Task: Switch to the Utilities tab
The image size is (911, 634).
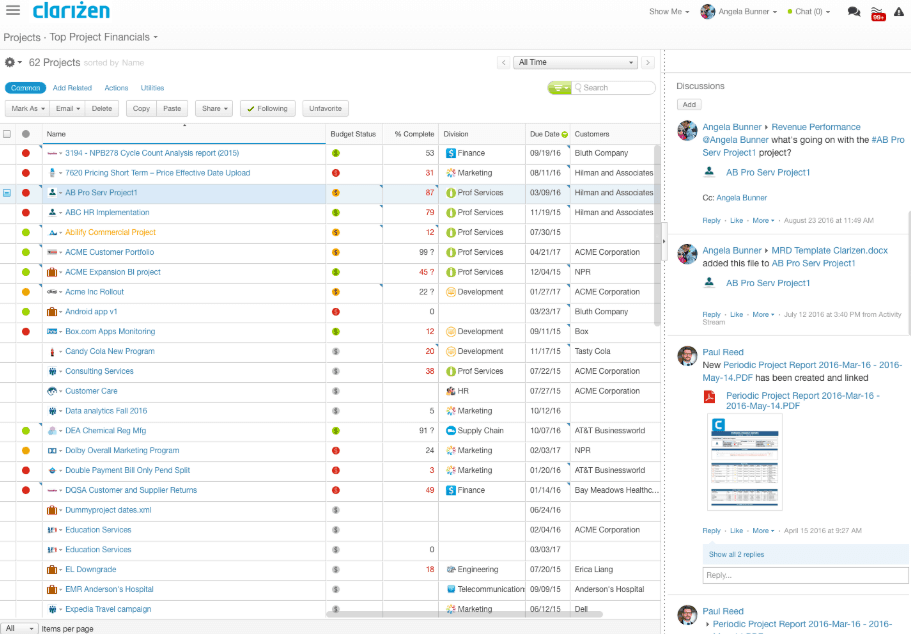Action: [x=152, y=88]
